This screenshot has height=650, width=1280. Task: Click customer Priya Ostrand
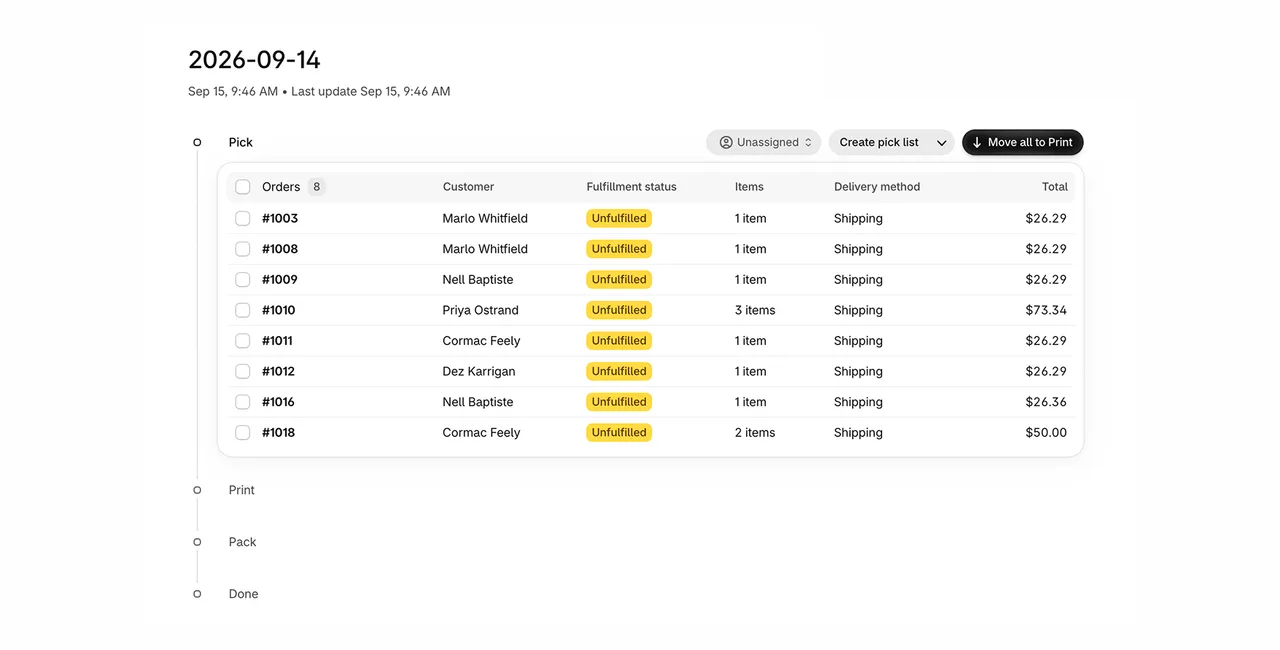(481, 310)
